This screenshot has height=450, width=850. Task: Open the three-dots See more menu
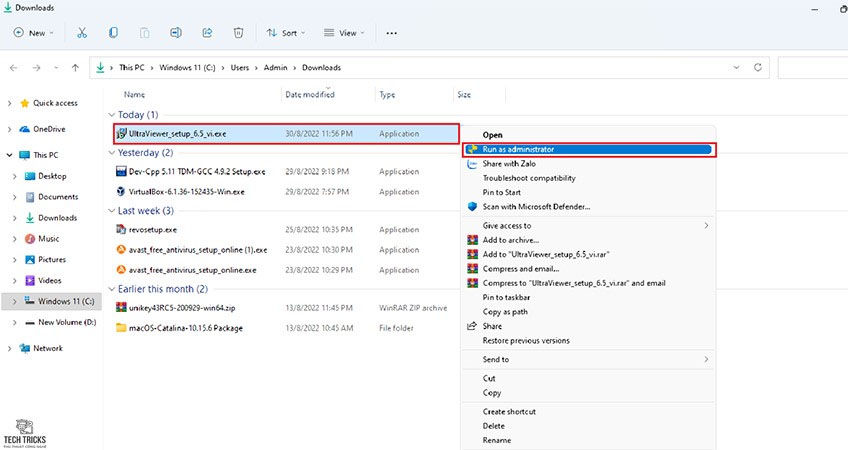[391, 33]
